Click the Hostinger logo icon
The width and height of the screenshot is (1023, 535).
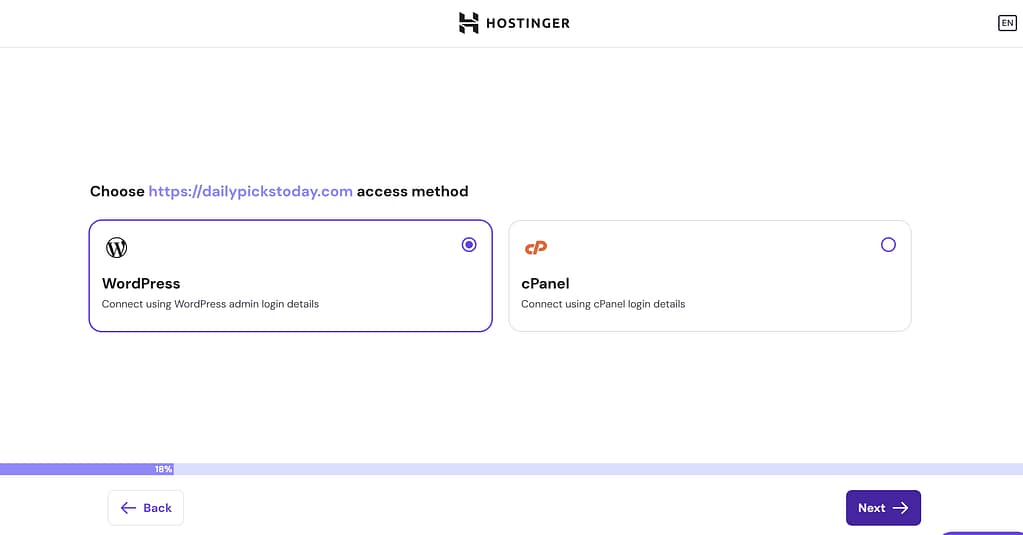tap(468, 23)
